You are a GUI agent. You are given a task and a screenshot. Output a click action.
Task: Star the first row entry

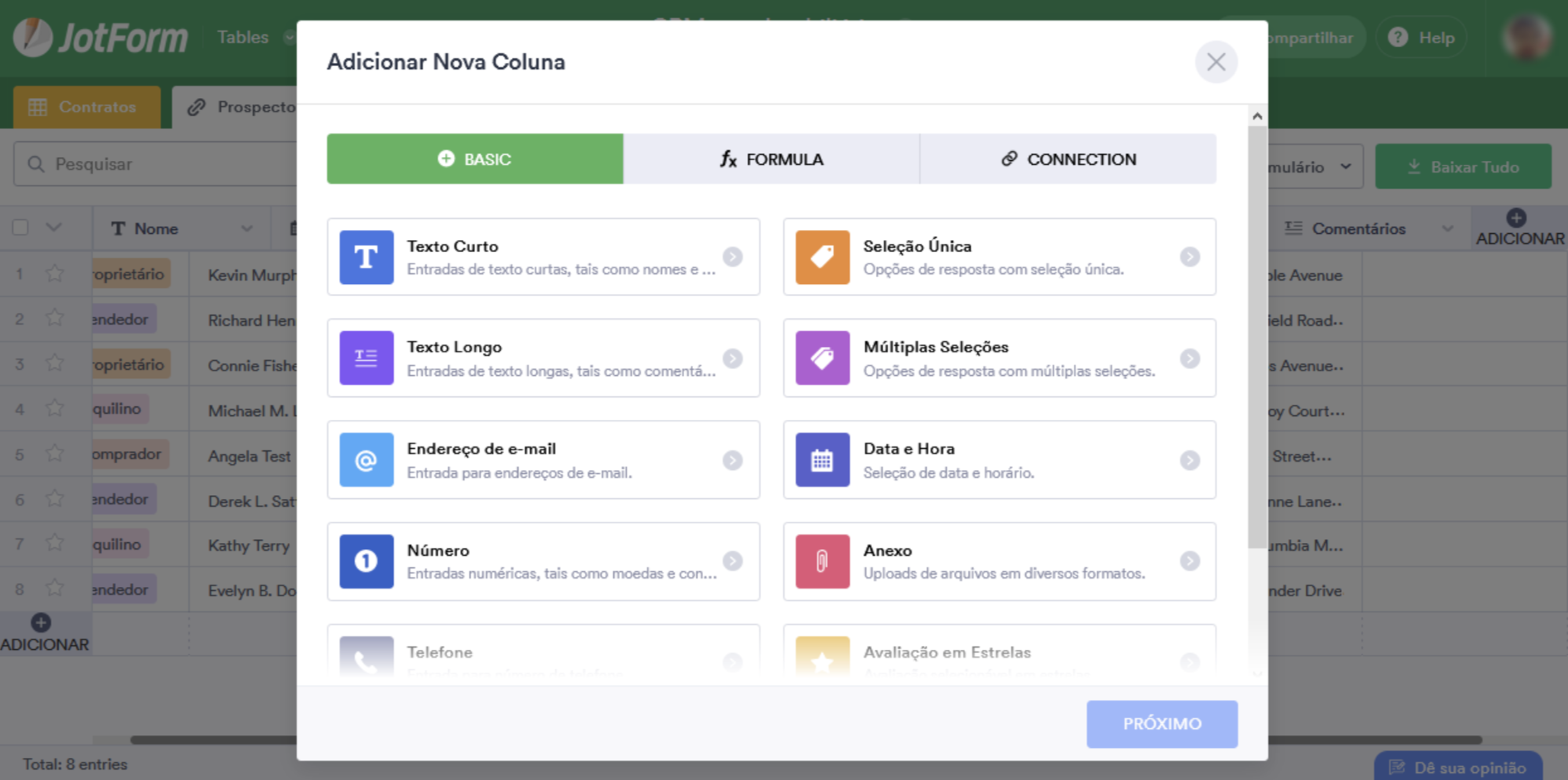55,274
